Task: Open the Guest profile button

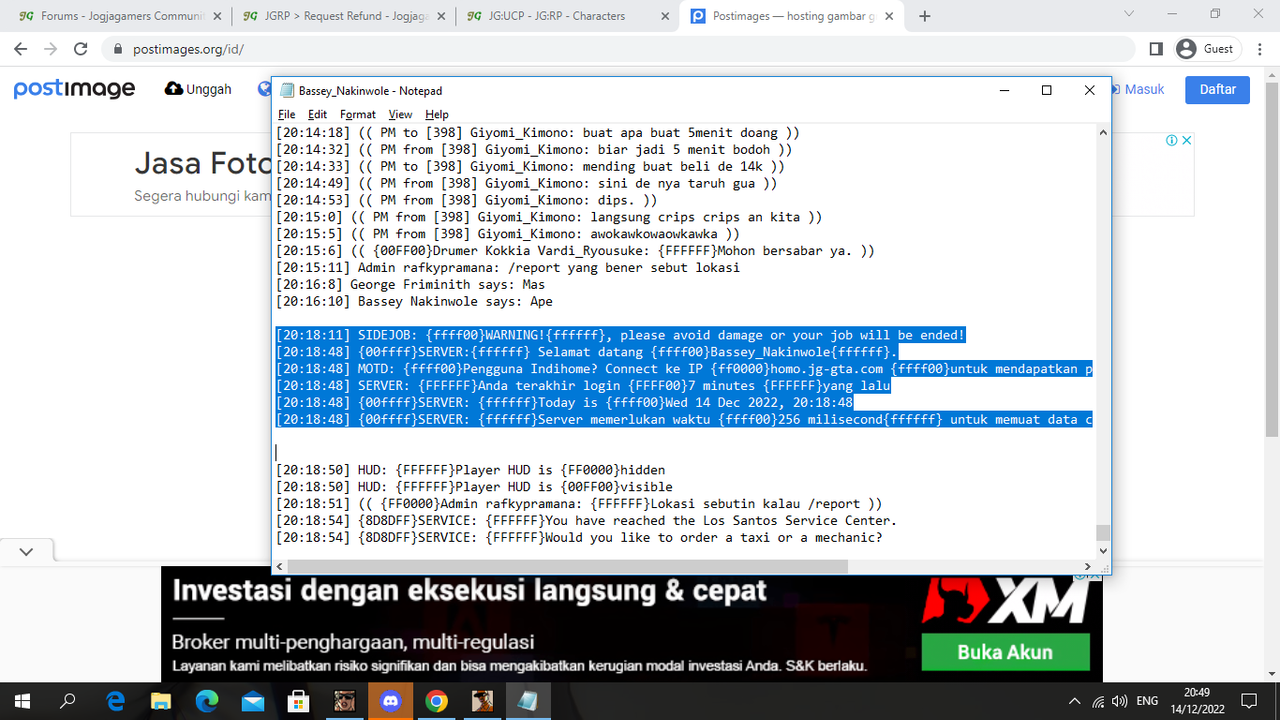Action: 1207,49
